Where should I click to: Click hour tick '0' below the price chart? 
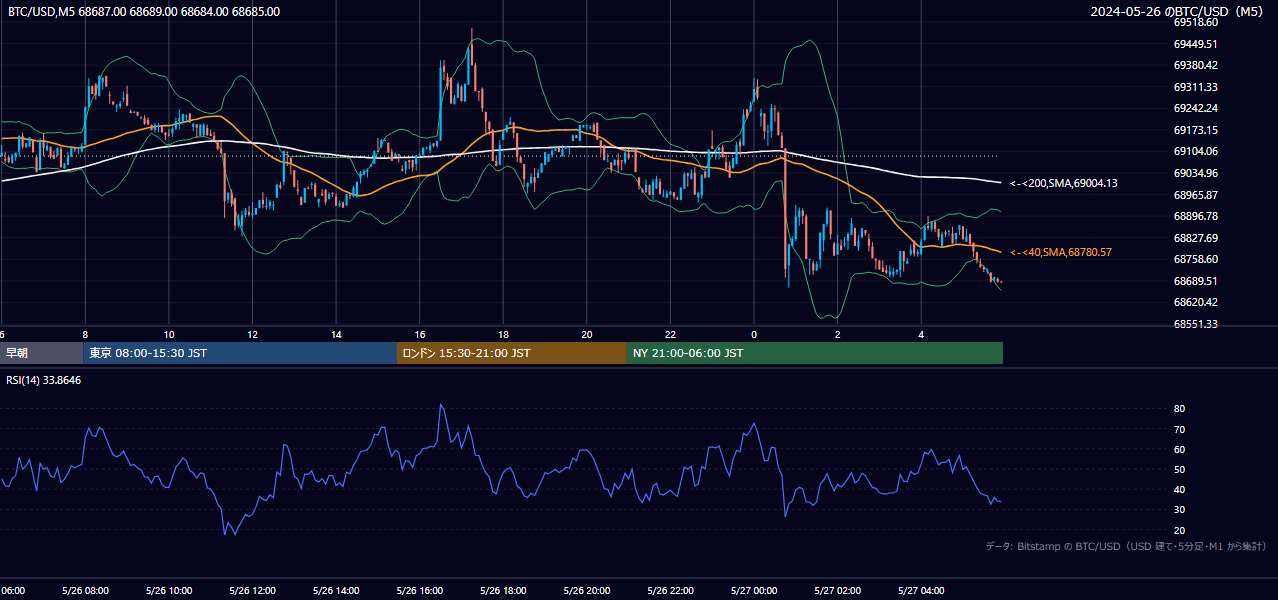click(754, 334)
